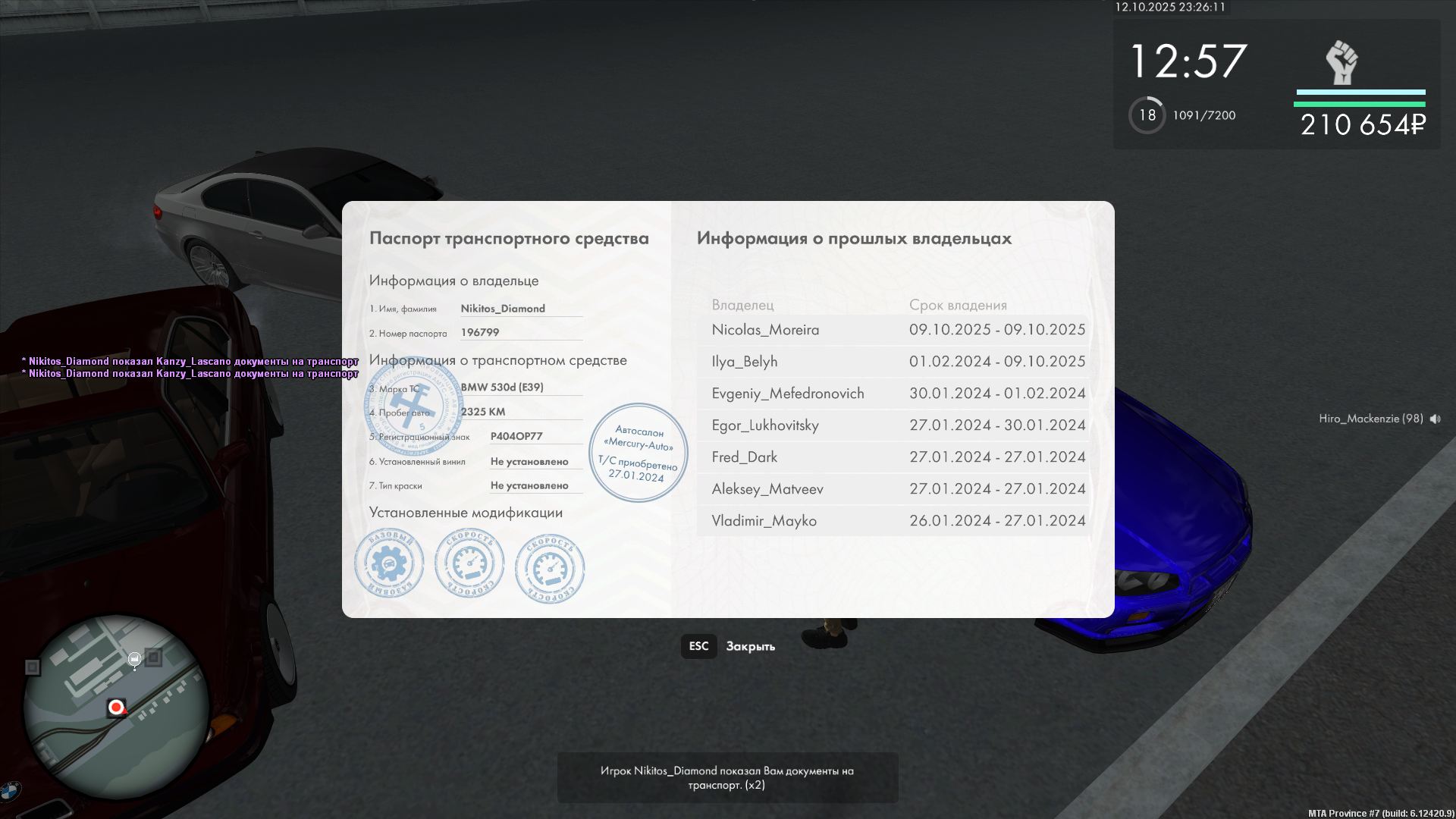Select the Vladimir_Mayko previous owner row
The width and height of the screenshot is (1456, 819).
[x=893, y=521]
